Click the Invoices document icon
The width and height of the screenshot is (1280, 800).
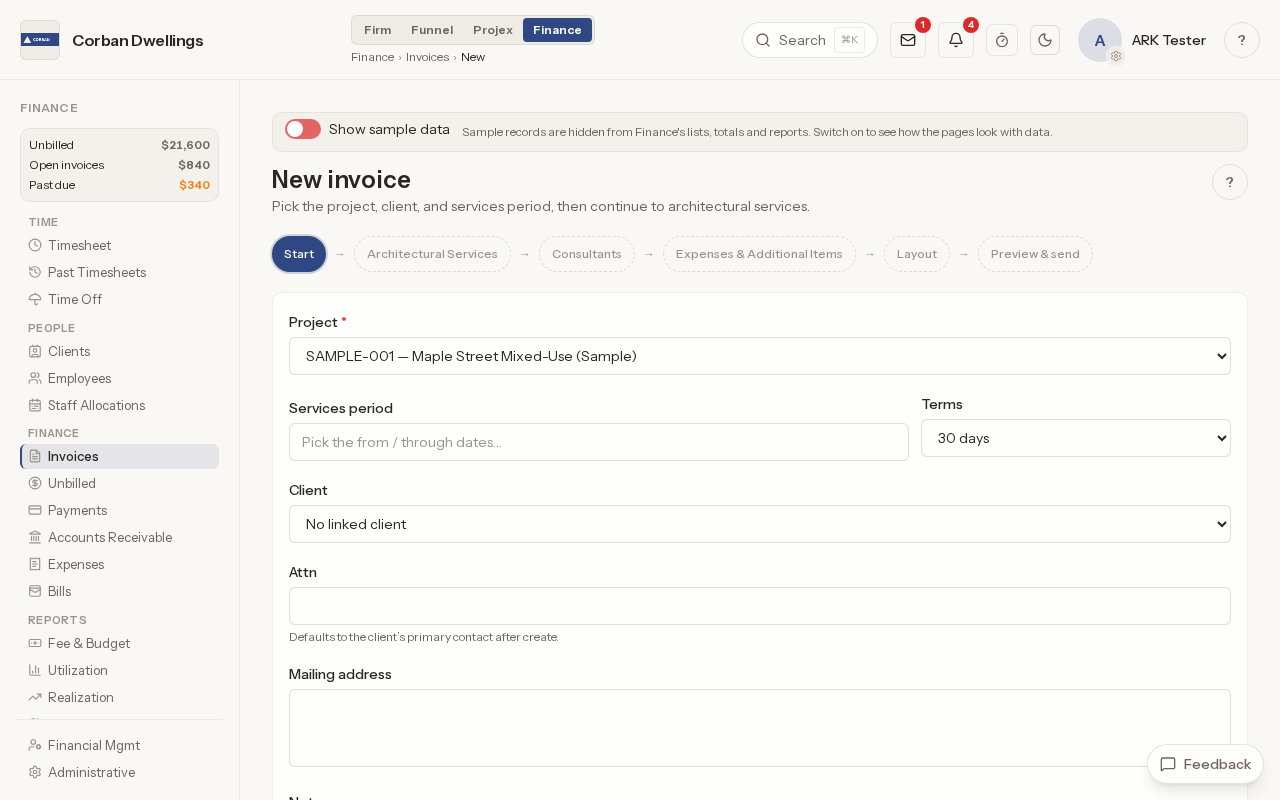(x=35, y=456)
